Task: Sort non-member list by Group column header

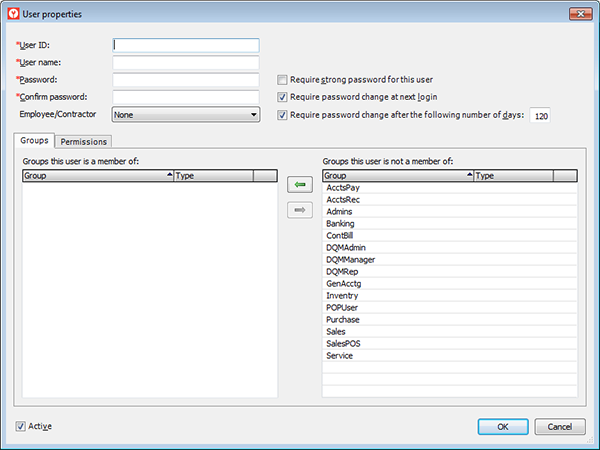Action: click(x=397, y=176)
